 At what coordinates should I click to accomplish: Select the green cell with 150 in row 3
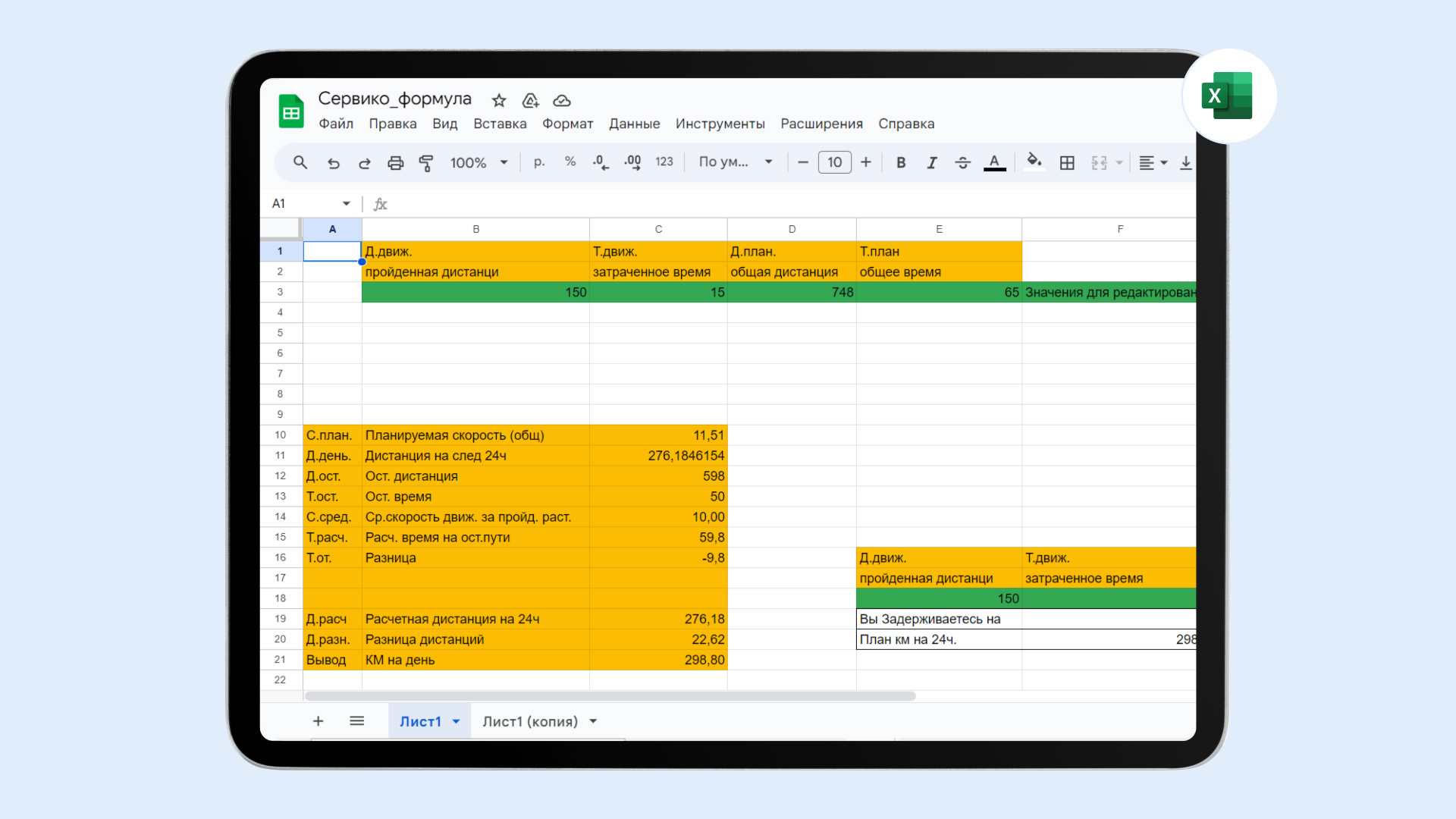coord(475,292)
